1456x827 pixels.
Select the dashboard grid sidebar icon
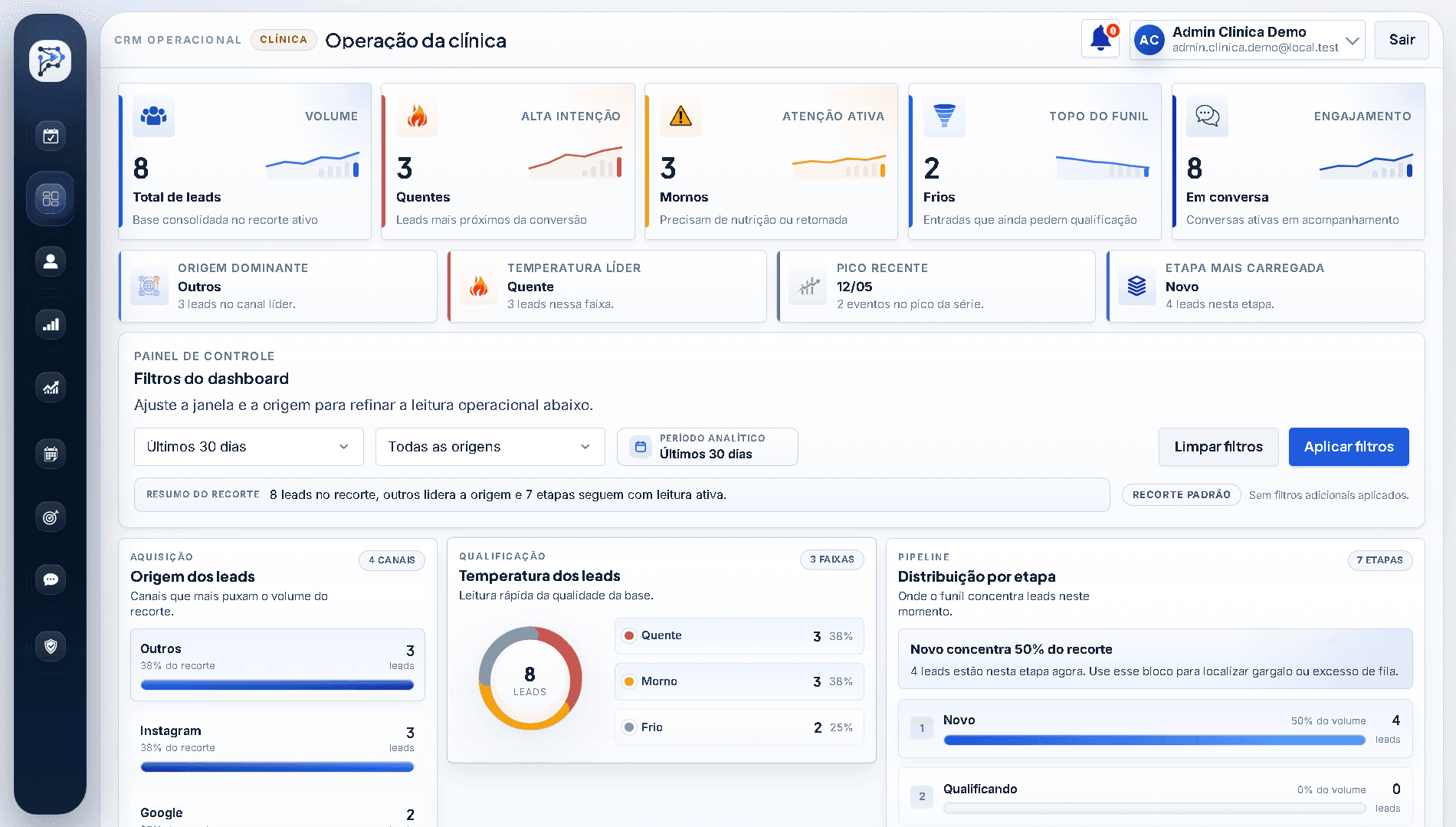point(51,199)
